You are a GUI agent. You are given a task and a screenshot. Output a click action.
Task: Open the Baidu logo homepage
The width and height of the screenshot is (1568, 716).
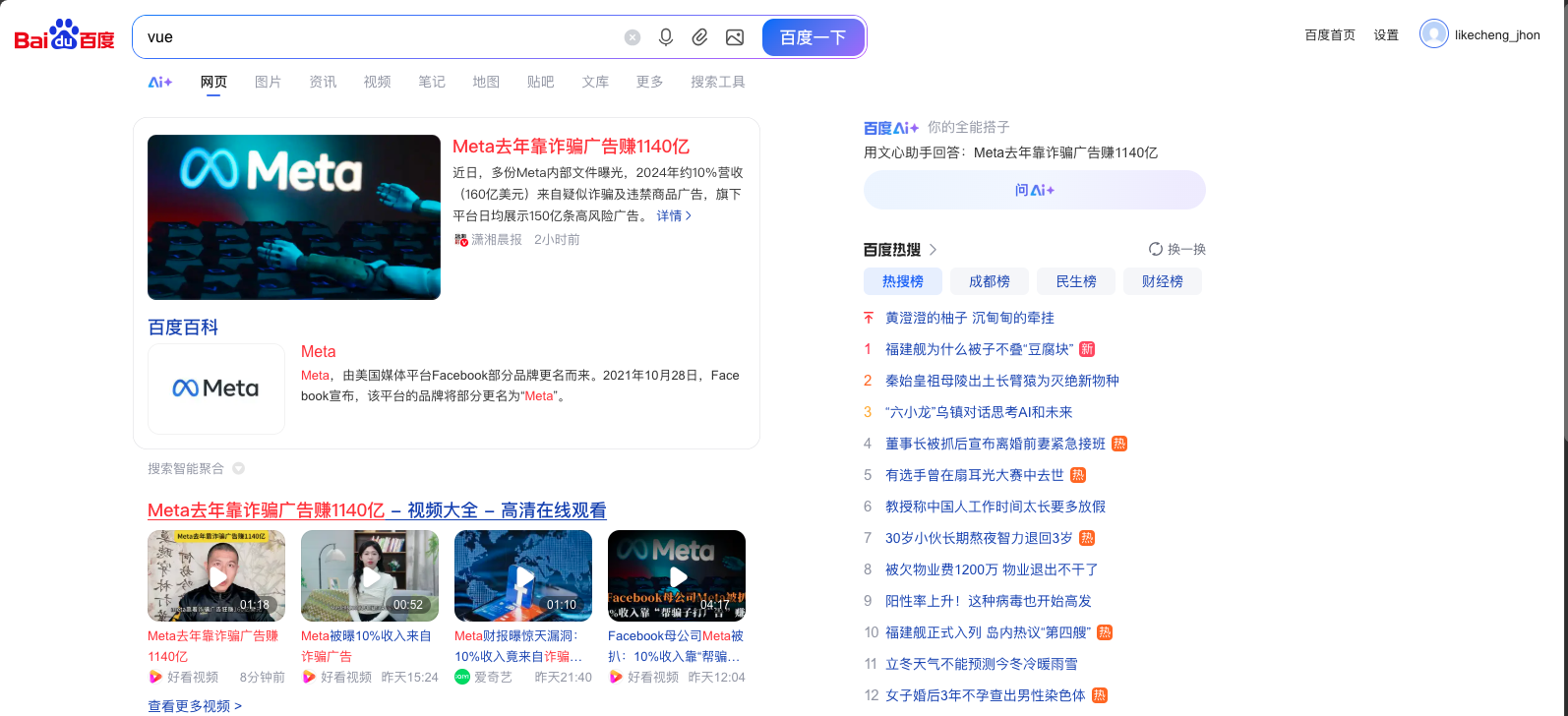point(64,36)
